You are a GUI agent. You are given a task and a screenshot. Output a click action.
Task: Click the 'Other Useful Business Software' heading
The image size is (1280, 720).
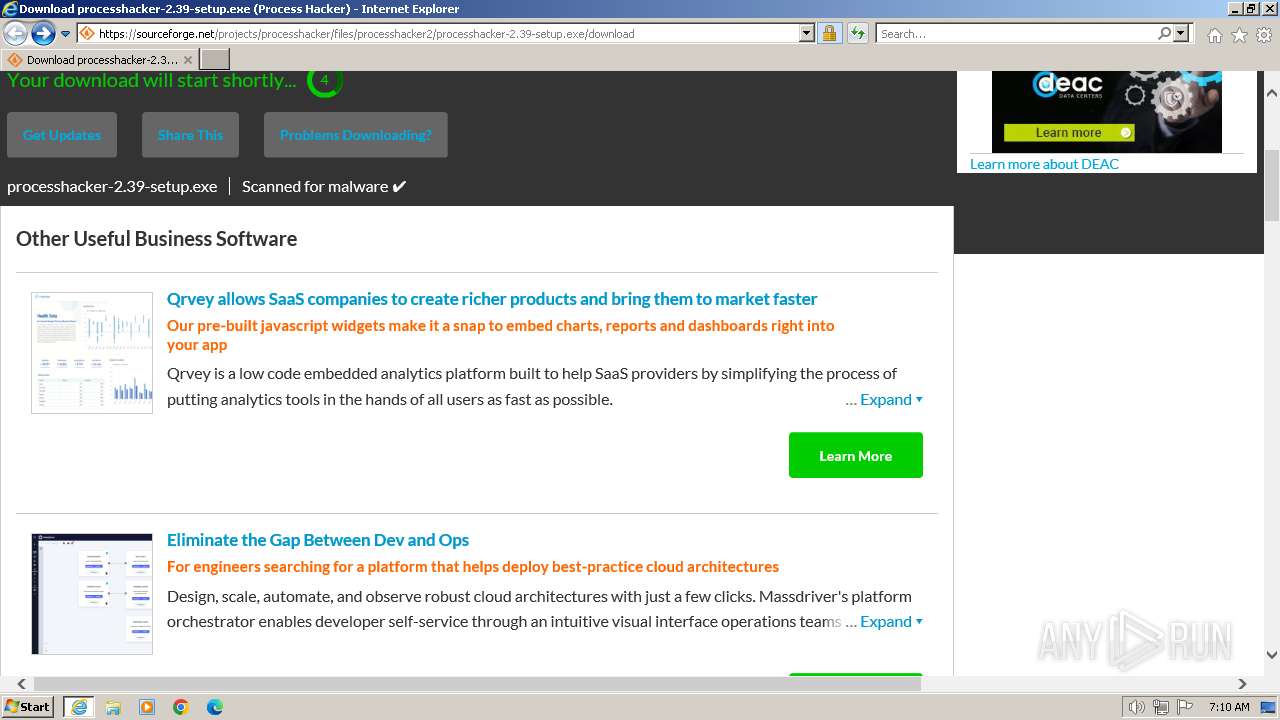156,239
